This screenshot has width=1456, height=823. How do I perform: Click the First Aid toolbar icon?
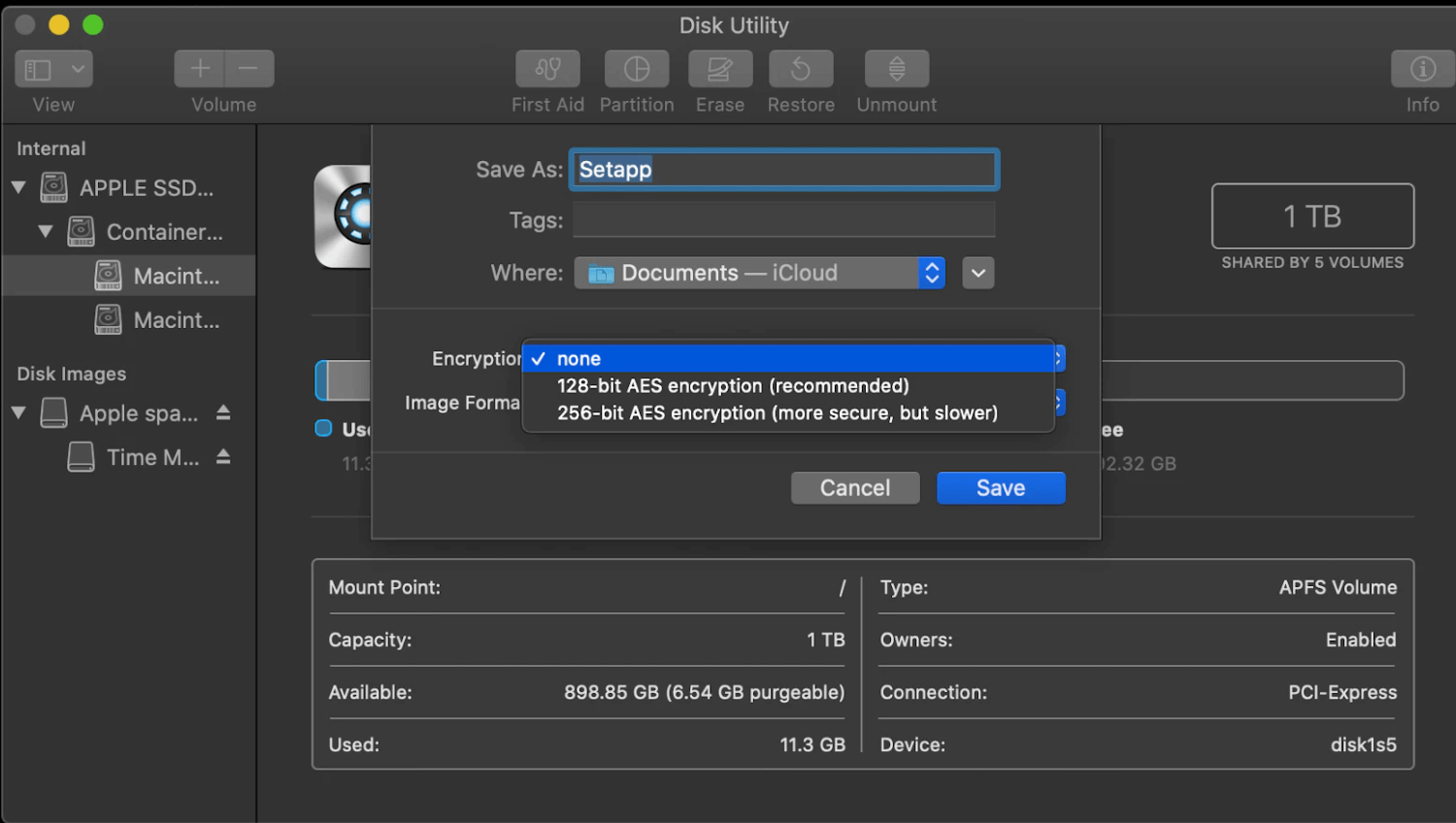(547, 69)
